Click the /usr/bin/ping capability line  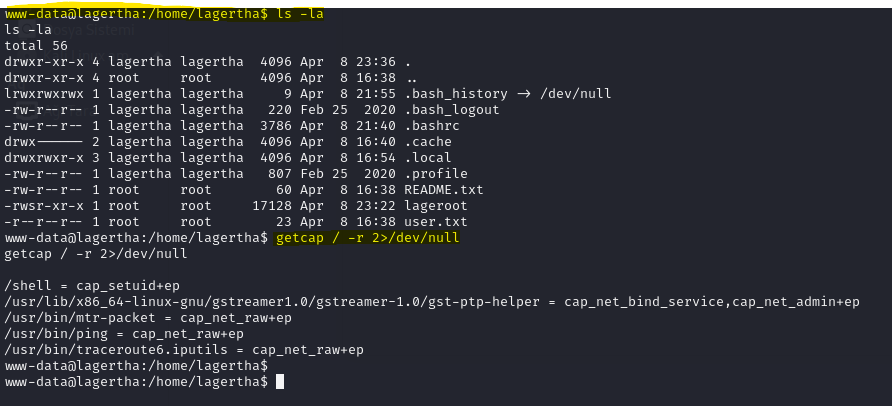124,334
